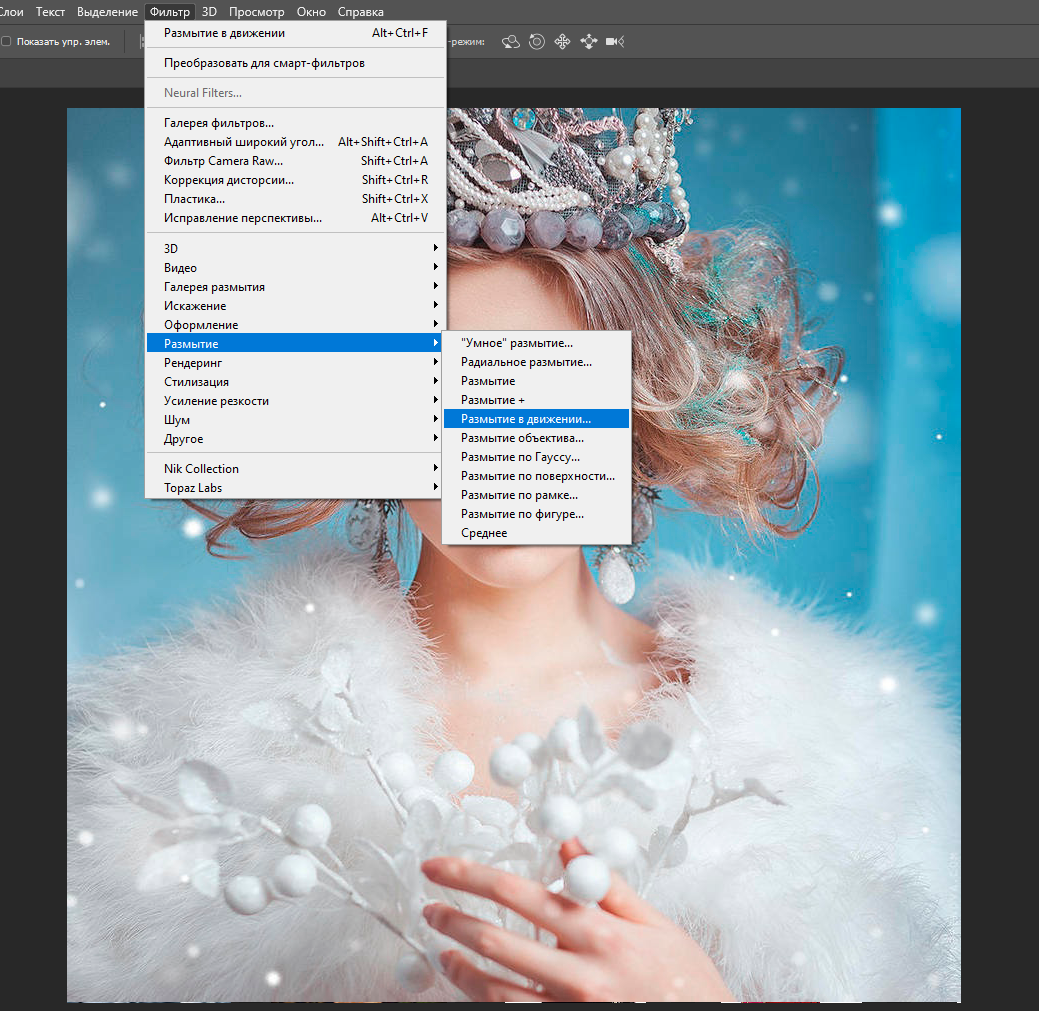Click the 3D roll camera icon
Image resolution: width=1039 pixels, height=1011 pixels.
(x=537, y=42)
